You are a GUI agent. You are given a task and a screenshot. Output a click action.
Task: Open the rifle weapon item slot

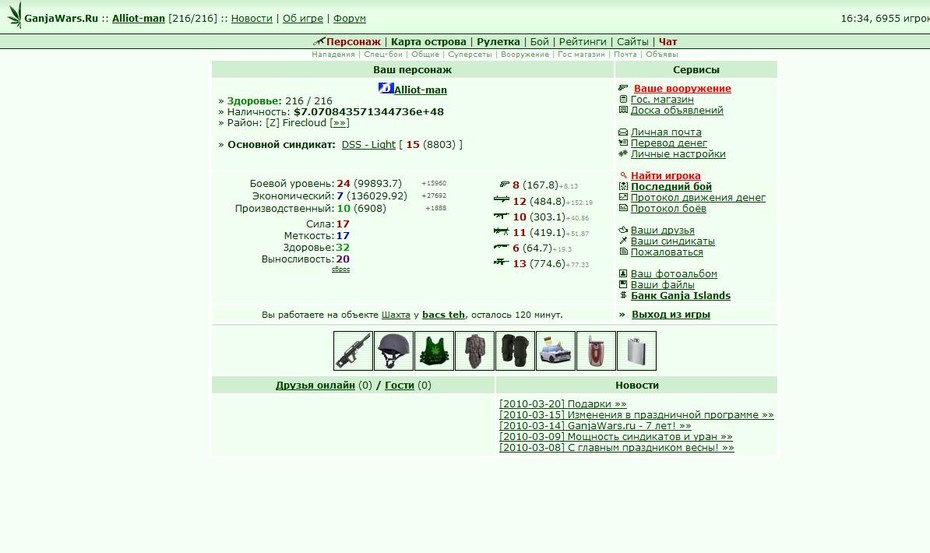(353, 351)
